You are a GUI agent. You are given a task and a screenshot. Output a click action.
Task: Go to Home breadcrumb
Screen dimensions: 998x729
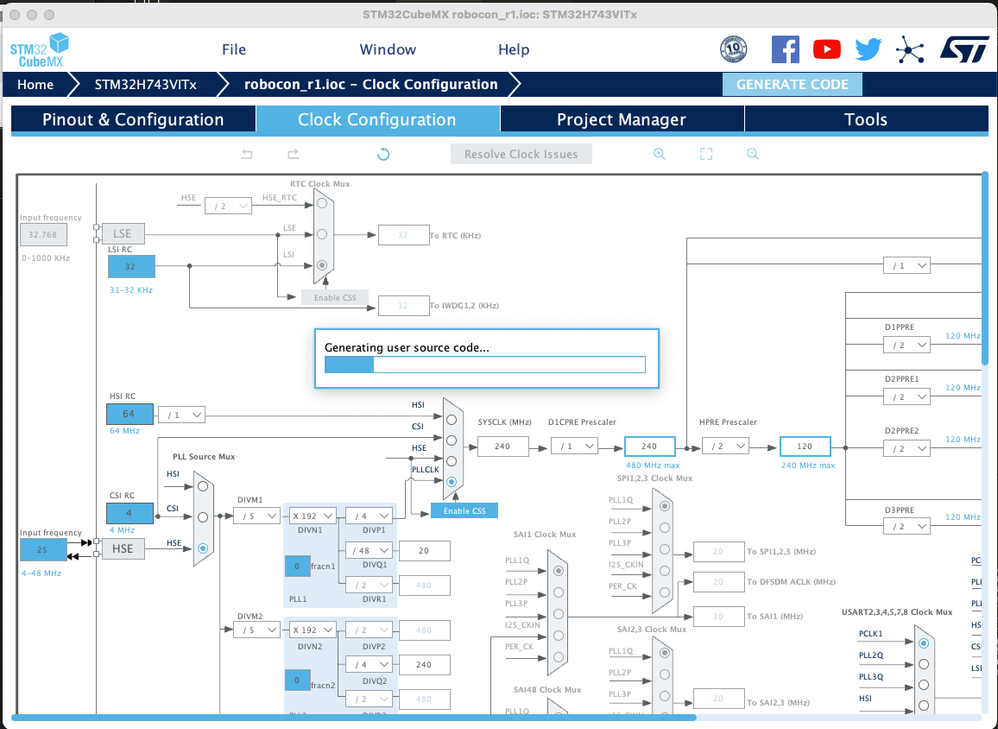point(36,85)
